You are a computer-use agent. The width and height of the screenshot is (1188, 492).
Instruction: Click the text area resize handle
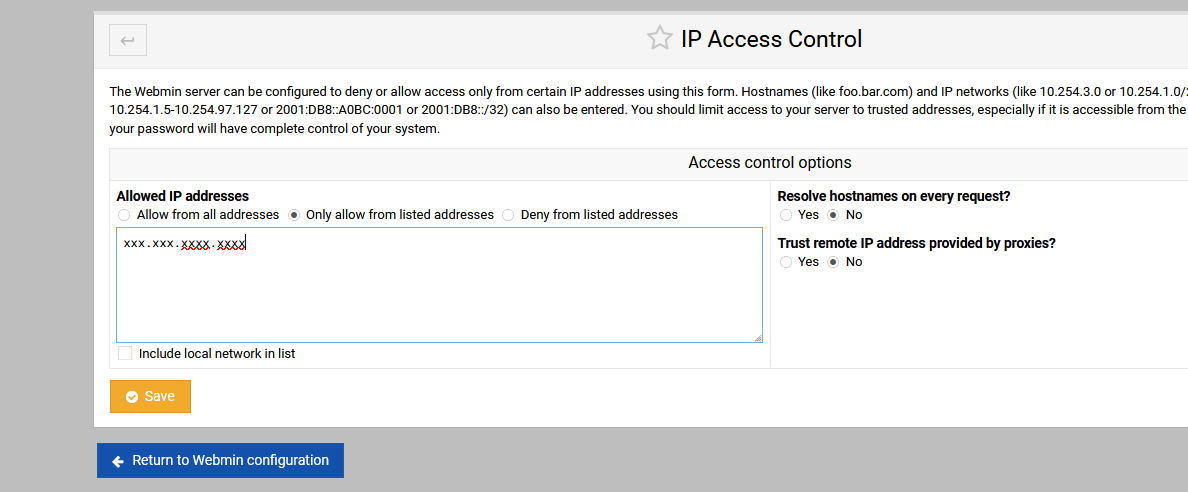pos(757,338)
